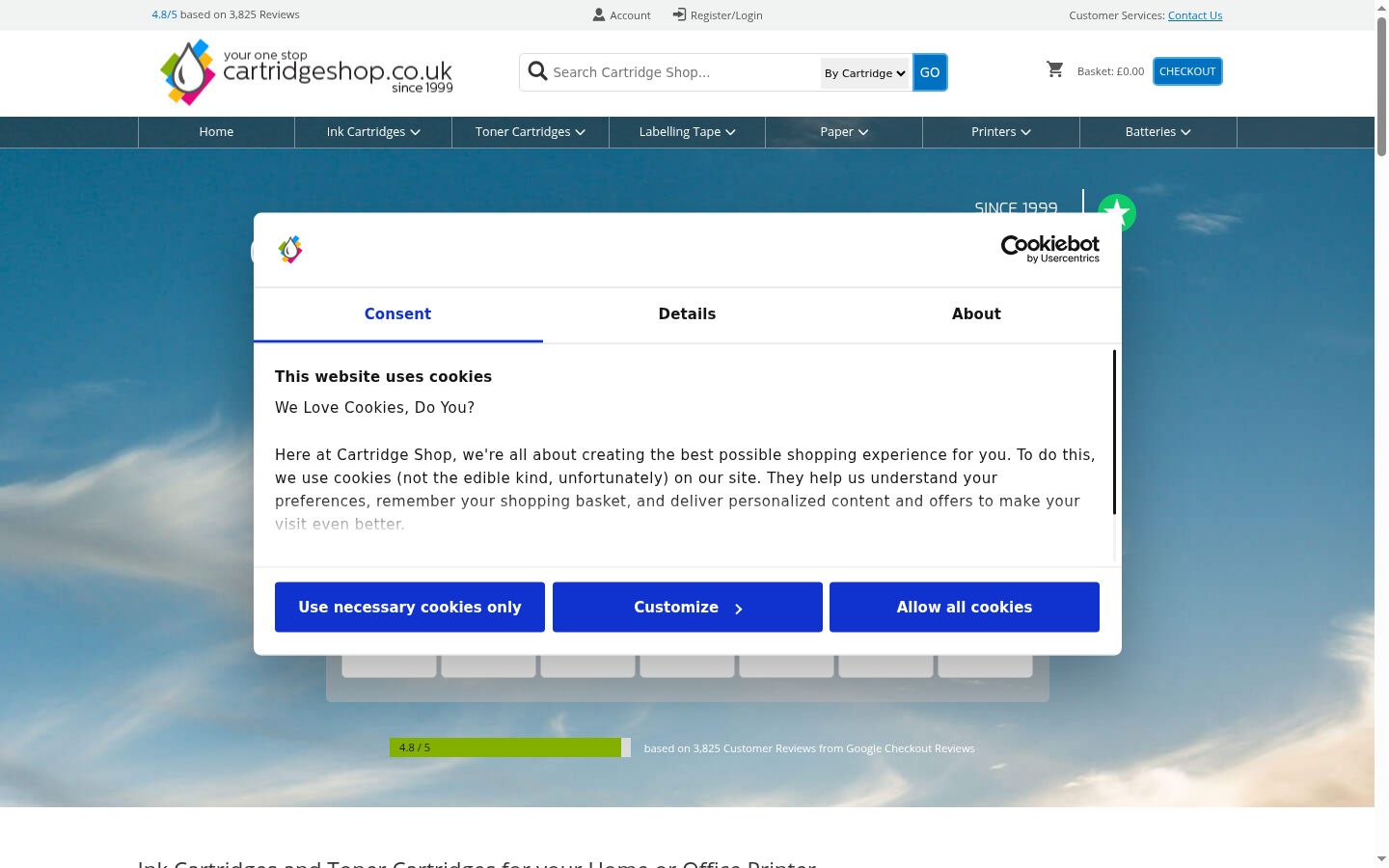1389x868 pixels.
Task: Click the GO search button
Action: coord(930,72)
